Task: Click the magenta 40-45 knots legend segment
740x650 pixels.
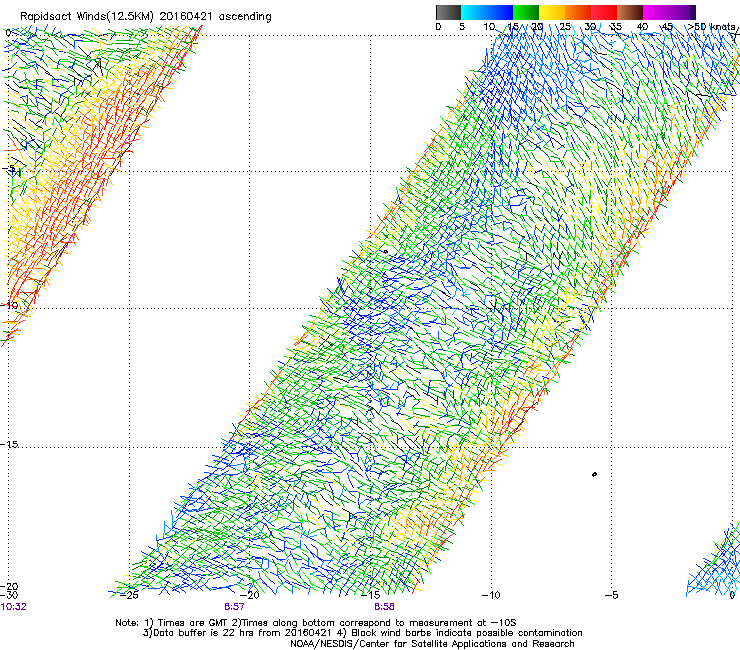Action: [656, 12]
